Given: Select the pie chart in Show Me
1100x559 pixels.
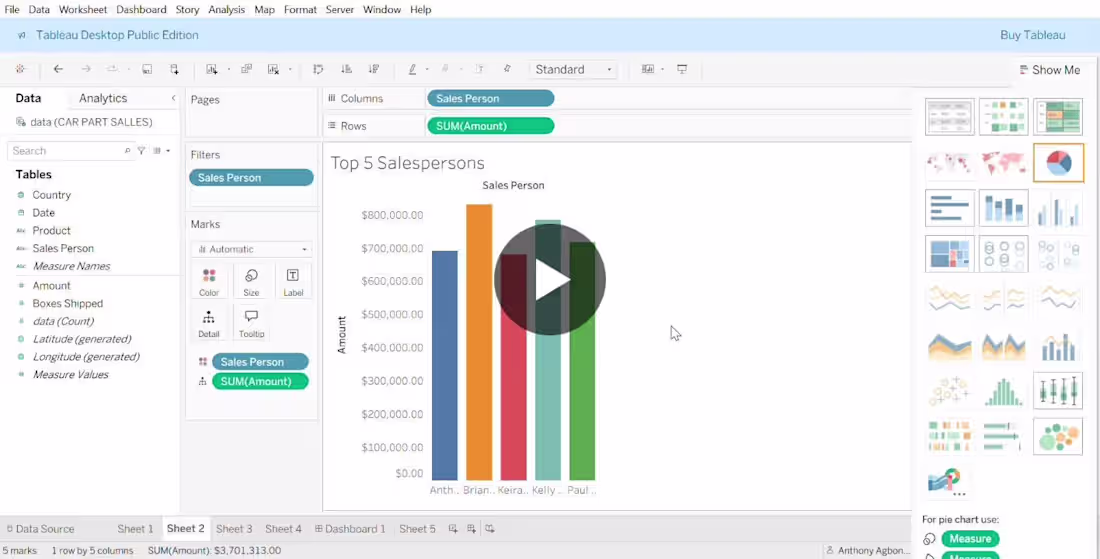Looking at the screenshot, I should point(1058,162).
